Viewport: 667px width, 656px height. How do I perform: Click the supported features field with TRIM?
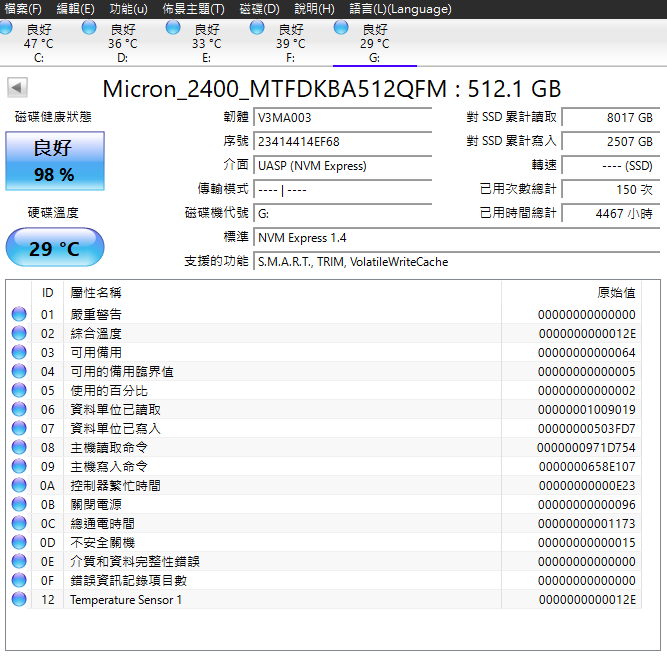pos(456,262)
